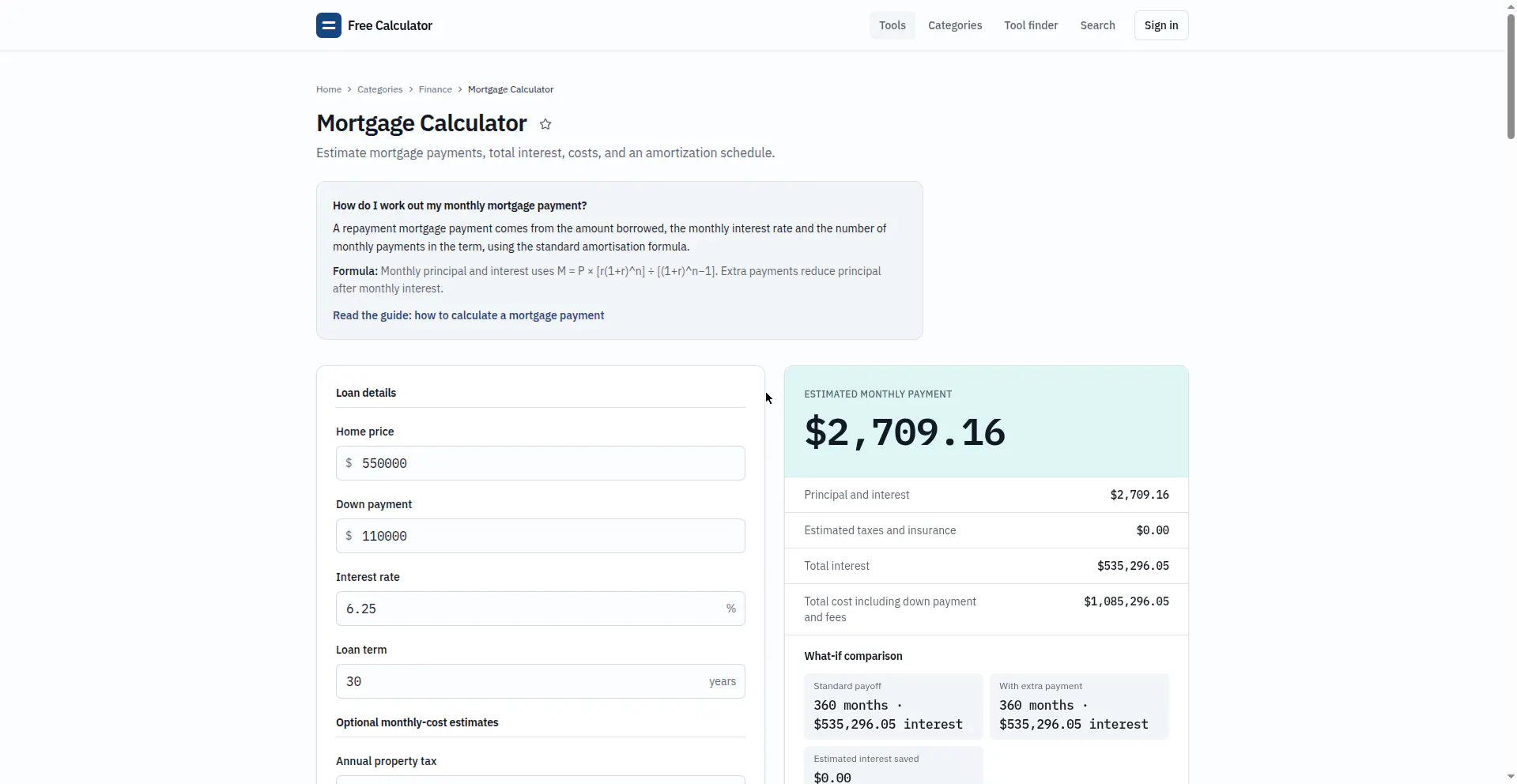Click the Standard payoff comparison card
The width and height of the screenshot is (1517, 784).
(x=893, y=707)
